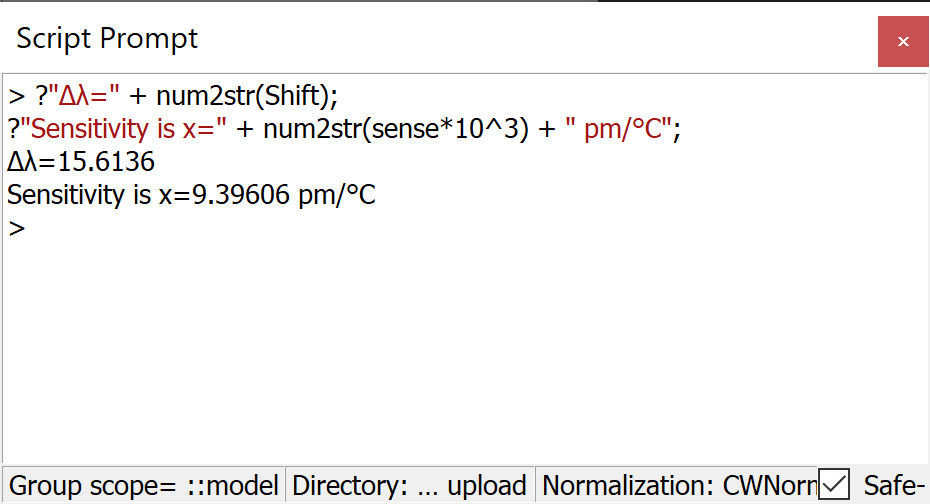Screen dimensions: 930x504
Task: Click the upload directory name
Action: [487, 486]
